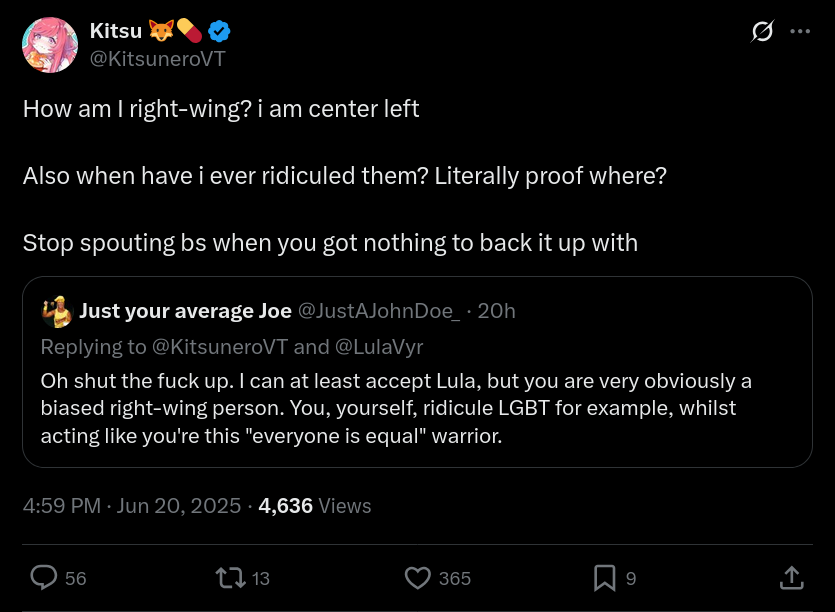Click the Kitsu display name
The image size is (835, 612).
[116, 32]
